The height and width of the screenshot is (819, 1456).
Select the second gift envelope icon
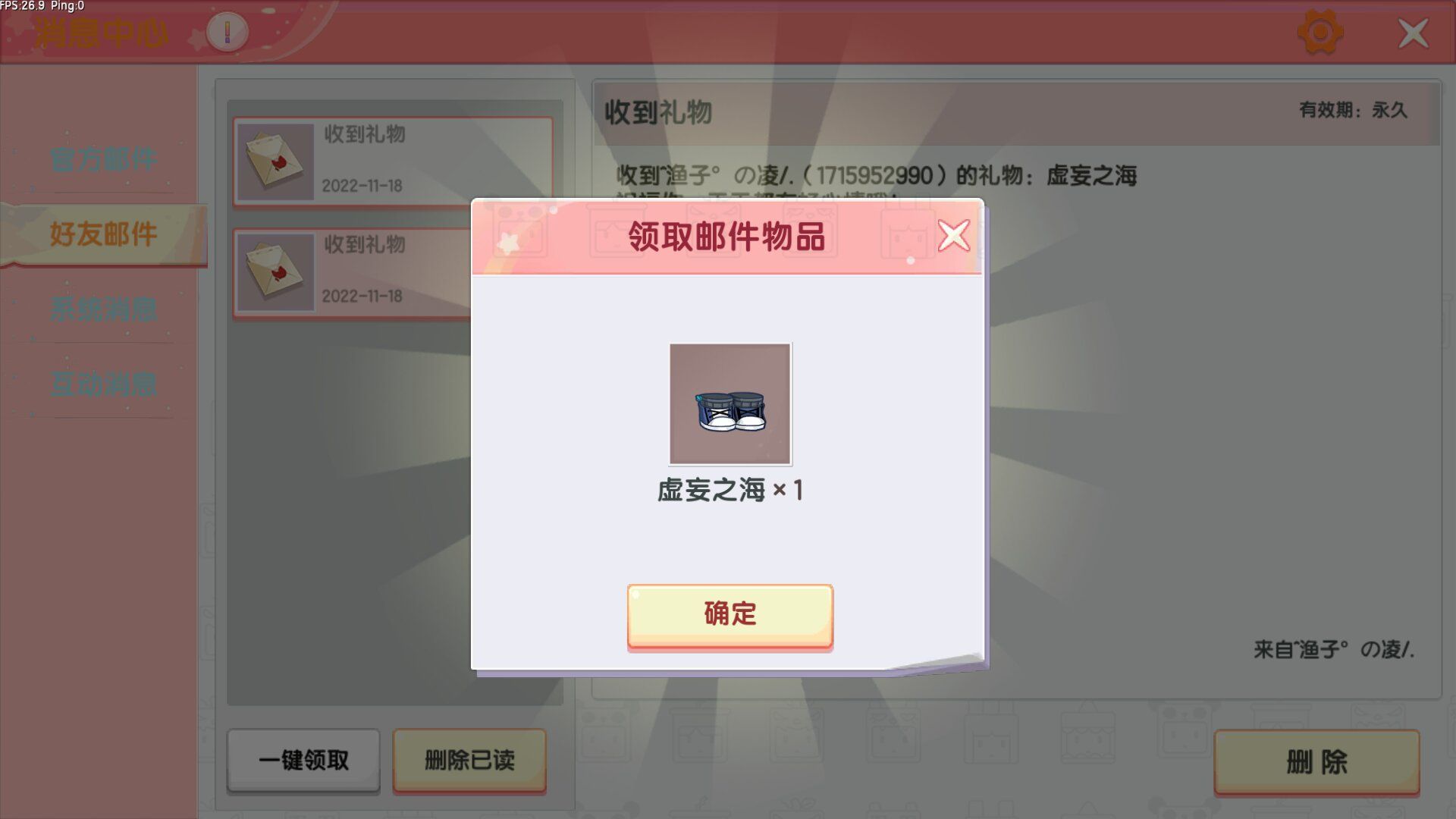click(x=275, y=272)
